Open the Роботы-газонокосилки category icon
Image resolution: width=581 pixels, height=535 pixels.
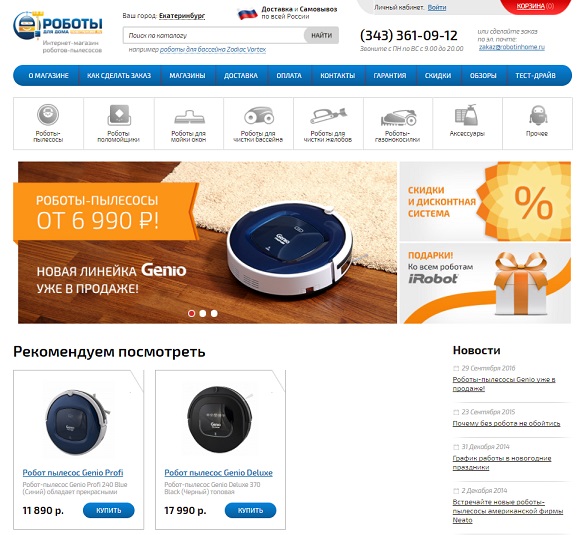(x=398, y=117)
